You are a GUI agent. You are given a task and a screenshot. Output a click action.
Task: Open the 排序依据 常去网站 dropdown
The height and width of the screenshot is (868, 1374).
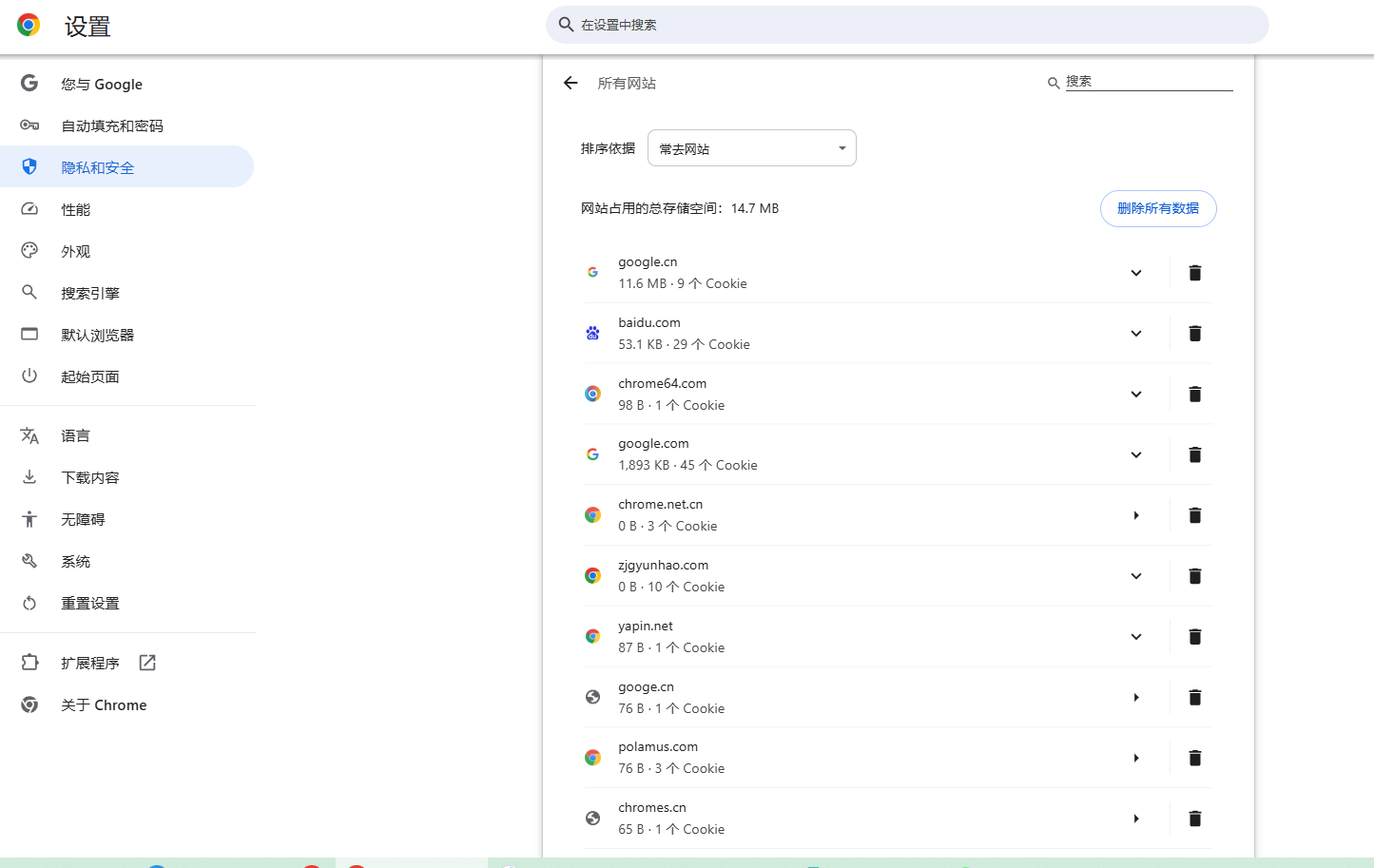pyautogui.click(x=752, y=148)
